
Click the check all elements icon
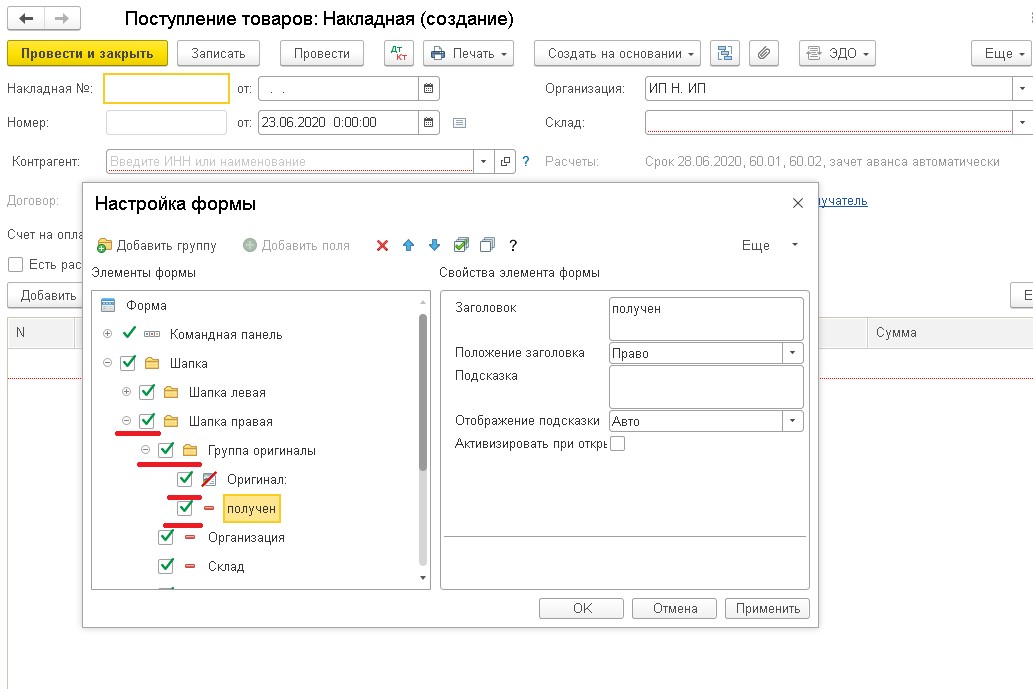461,245
